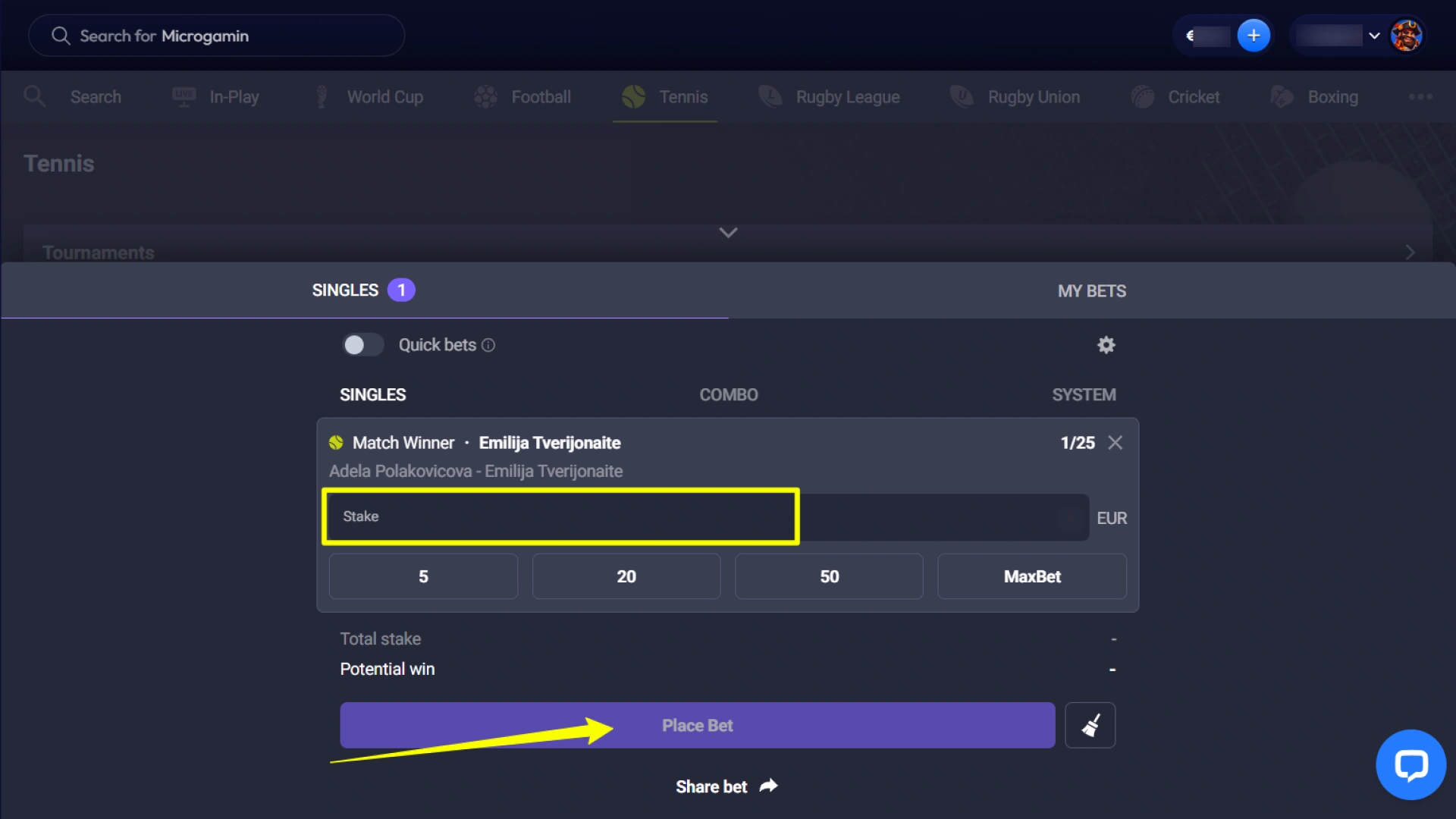Click the Place Bet button
Image resolution: width=1456 pixels, height=819 pixels.
point(697,726)
